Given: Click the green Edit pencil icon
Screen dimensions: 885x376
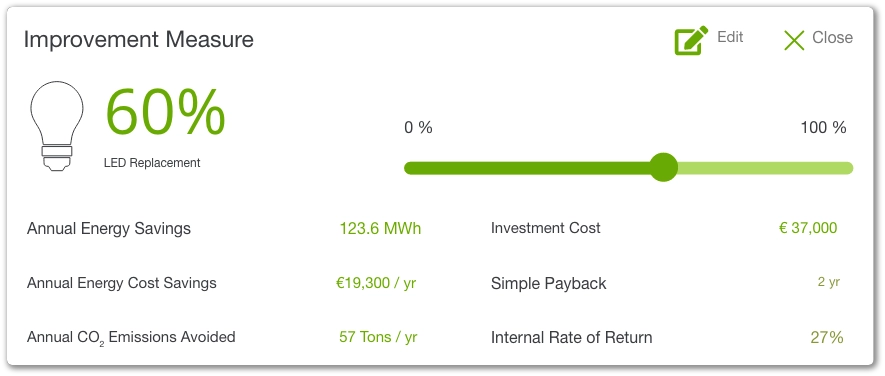Looking at the screenshot, I should [691, 40].
